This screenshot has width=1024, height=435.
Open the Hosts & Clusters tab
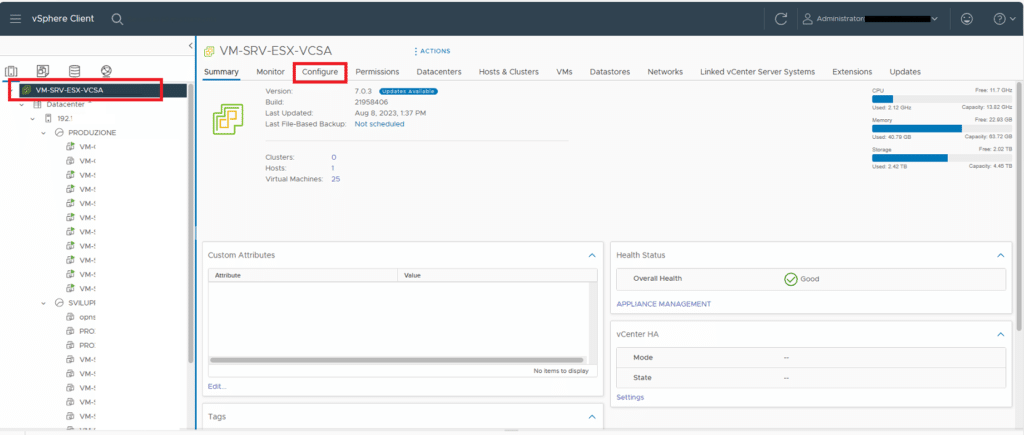(x=509, y=72)
